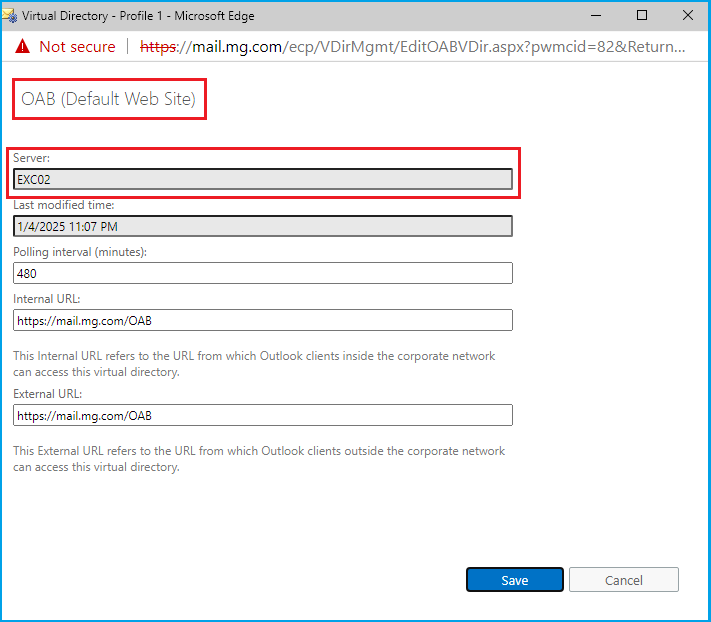711x622 pixels.
Task: Close the Virtual Directory window
Action: [x=688, y=15]
